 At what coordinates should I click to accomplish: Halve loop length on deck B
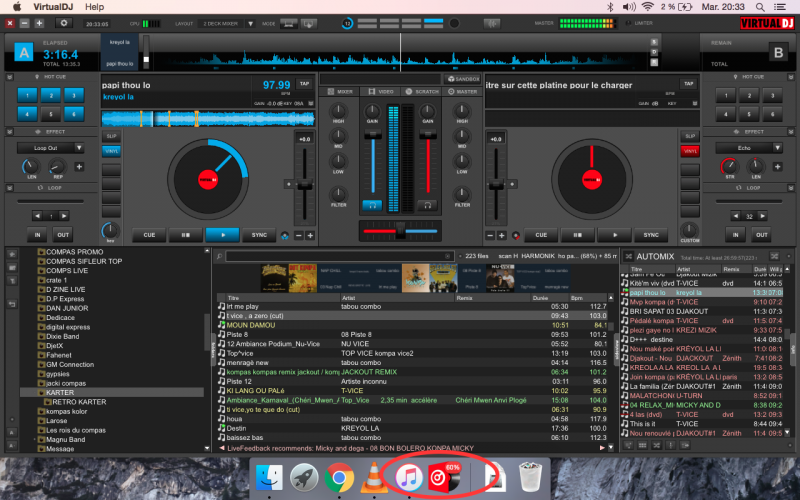(x=736, y=216)
